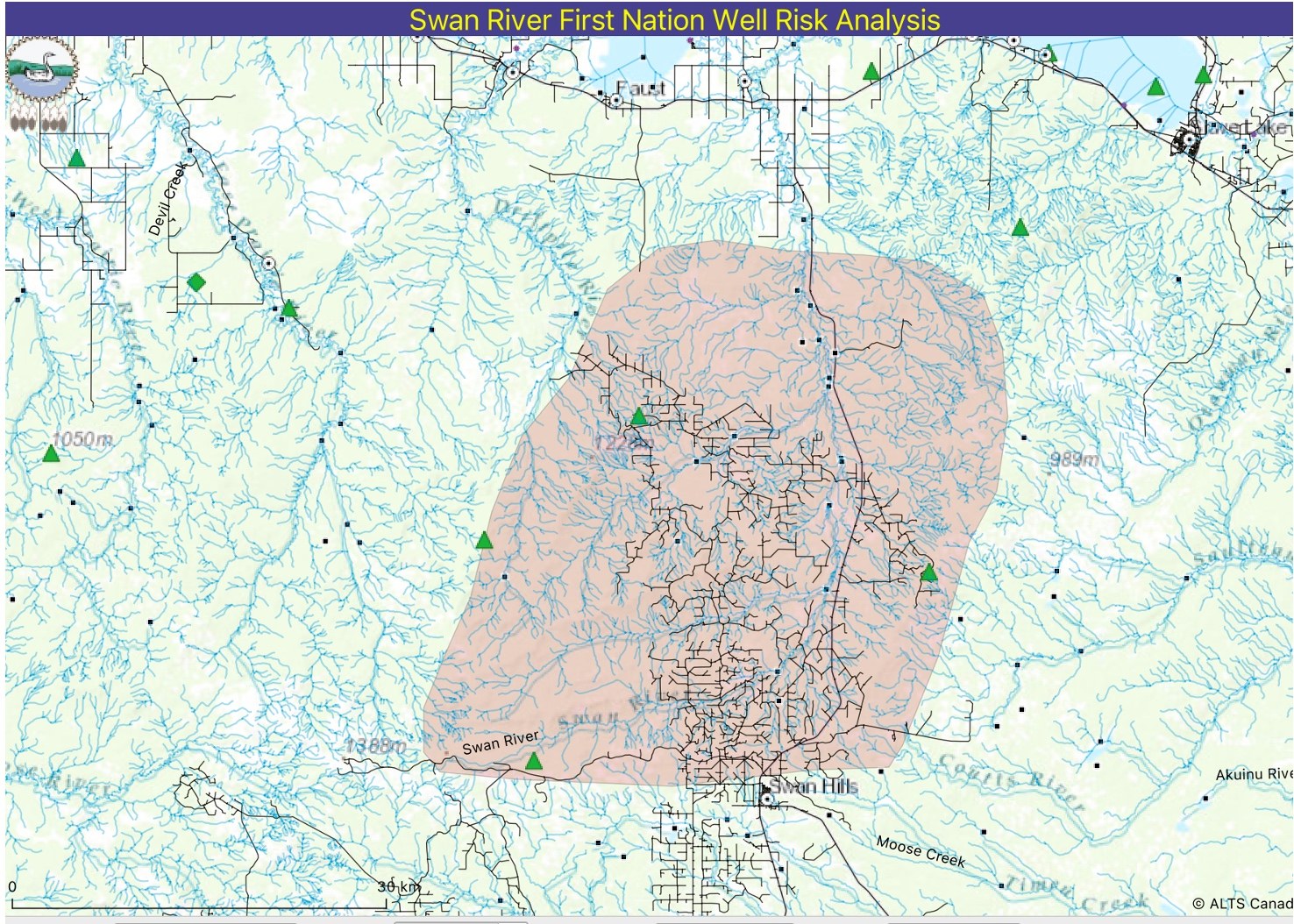
Task: Select the Swan Hills town circle marker
Action: pyautogui.click(x=768, y=800)
